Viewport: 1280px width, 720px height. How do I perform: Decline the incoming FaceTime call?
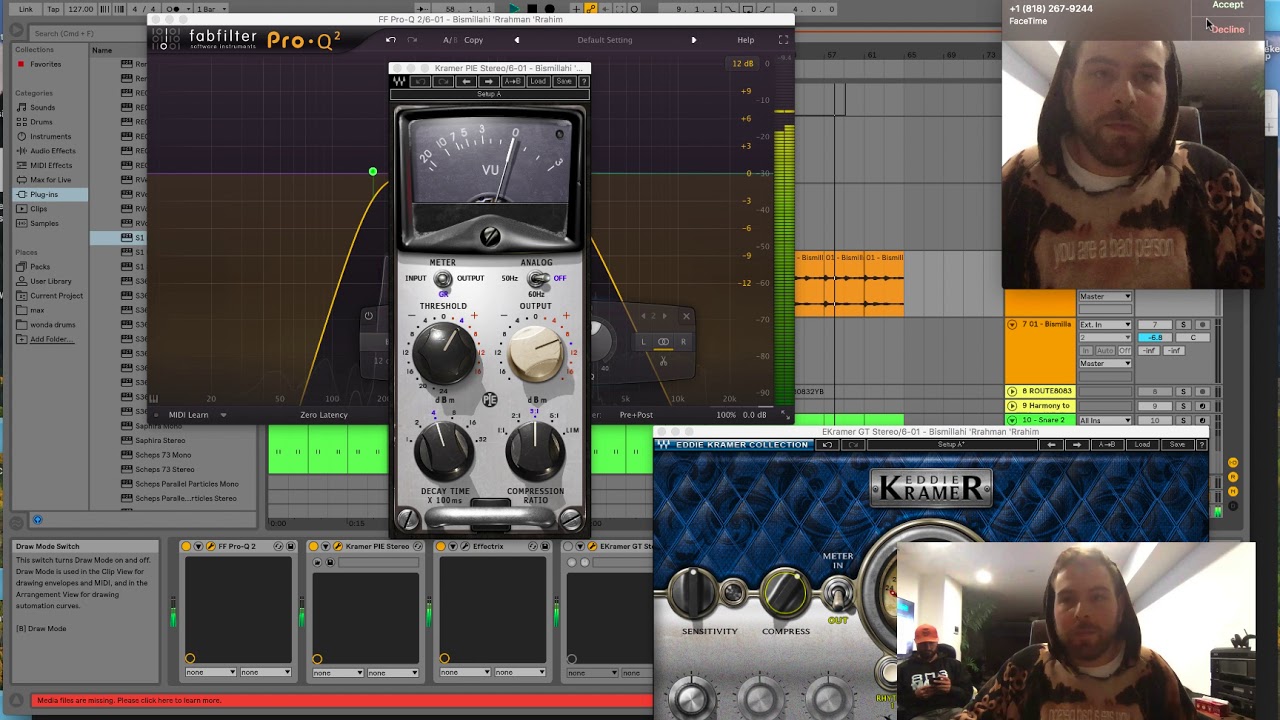click(x=1227, y=29)
